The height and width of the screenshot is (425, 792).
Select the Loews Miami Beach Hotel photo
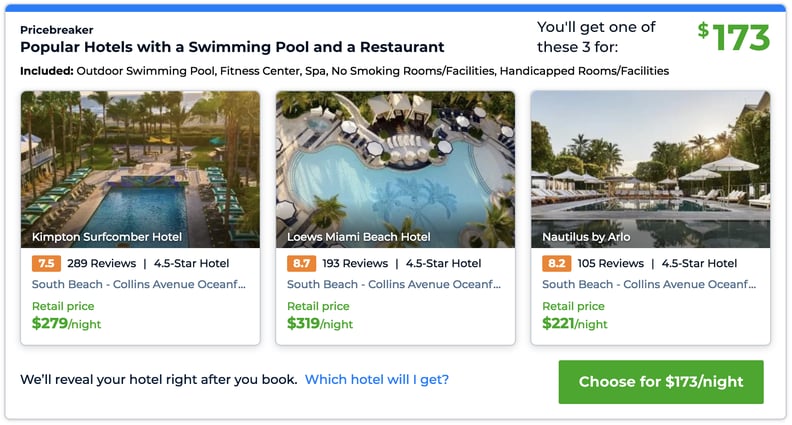coord(395,169)
